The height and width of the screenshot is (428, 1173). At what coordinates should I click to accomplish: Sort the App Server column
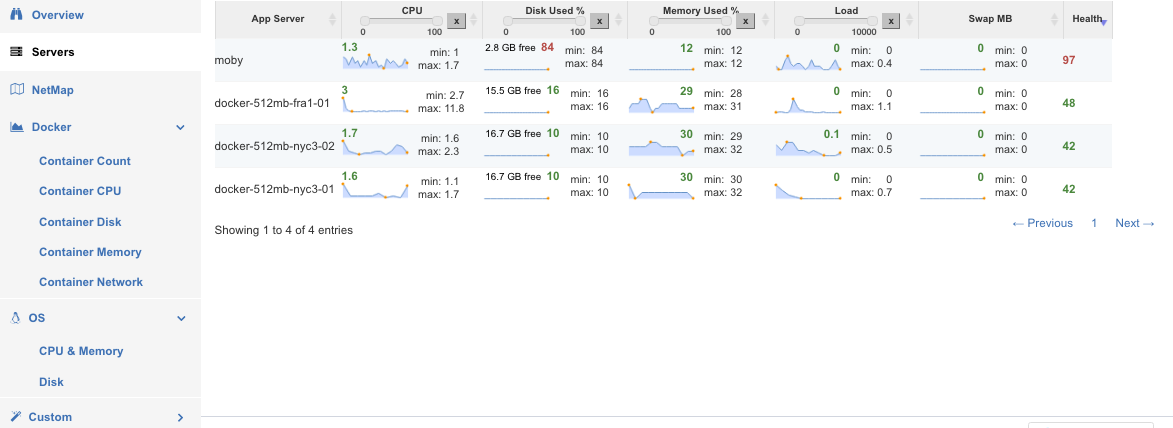tap(332, 19)
